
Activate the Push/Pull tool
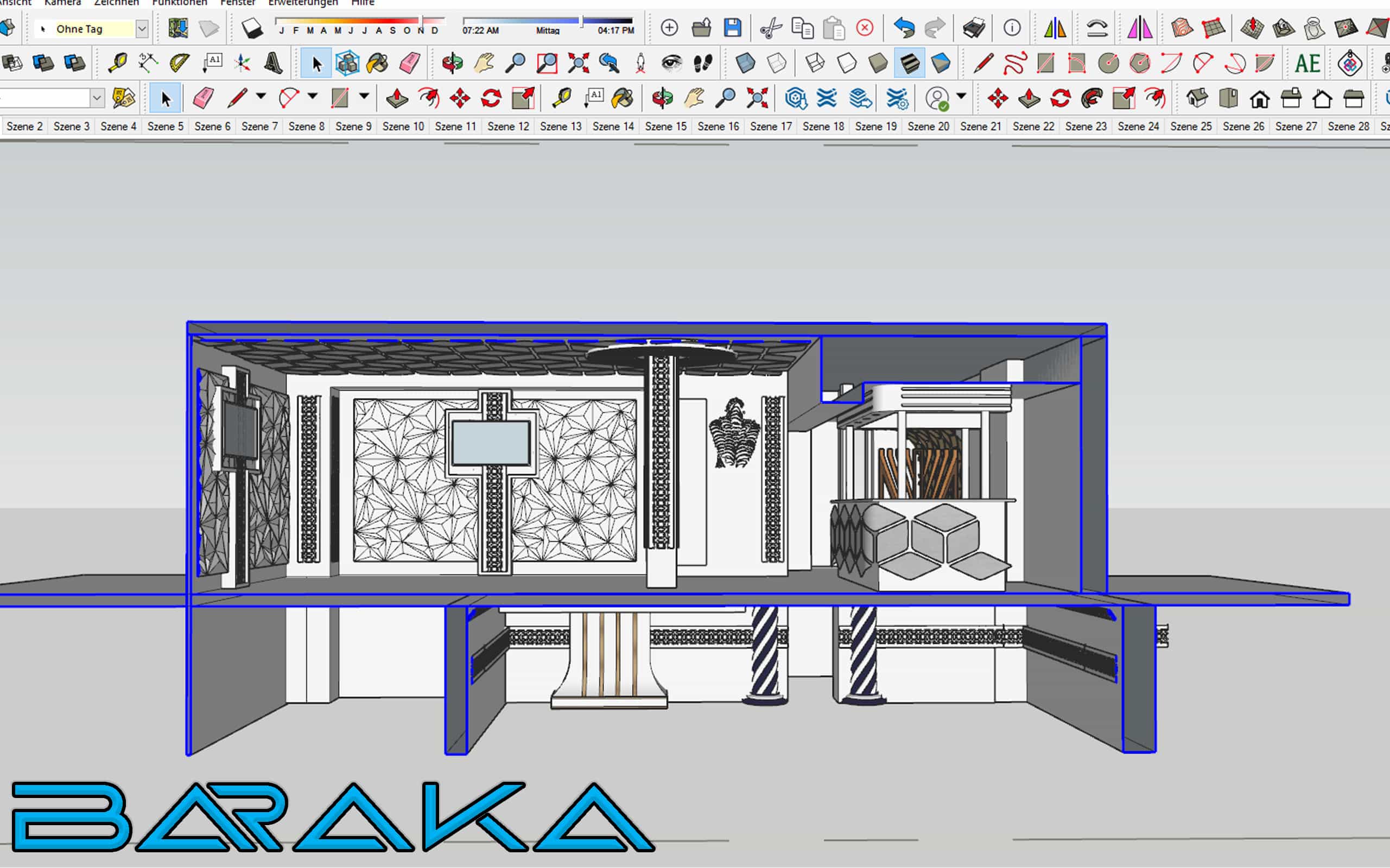click(x=397, y=99)
